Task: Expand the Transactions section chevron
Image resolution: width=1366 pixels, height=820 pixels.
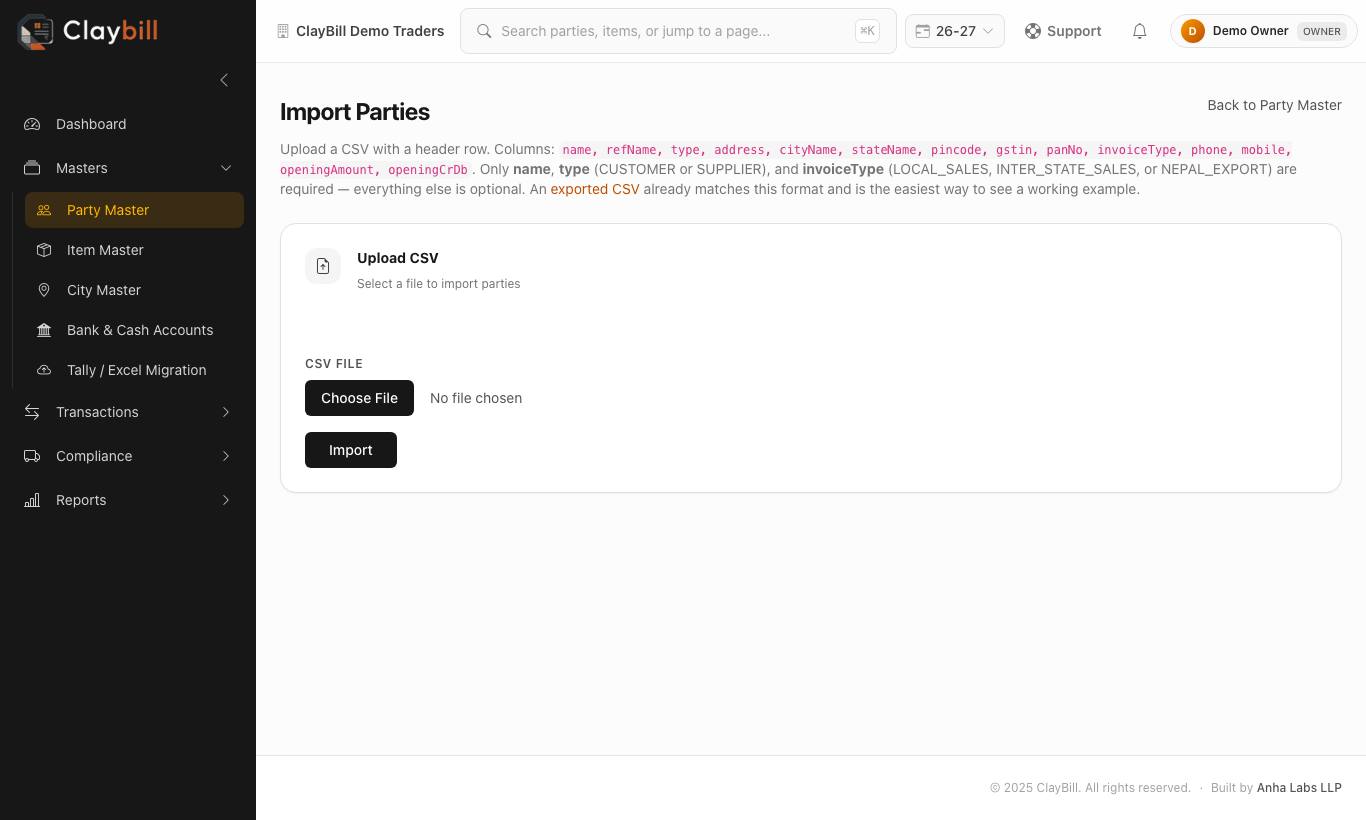Action: [226, 412]
